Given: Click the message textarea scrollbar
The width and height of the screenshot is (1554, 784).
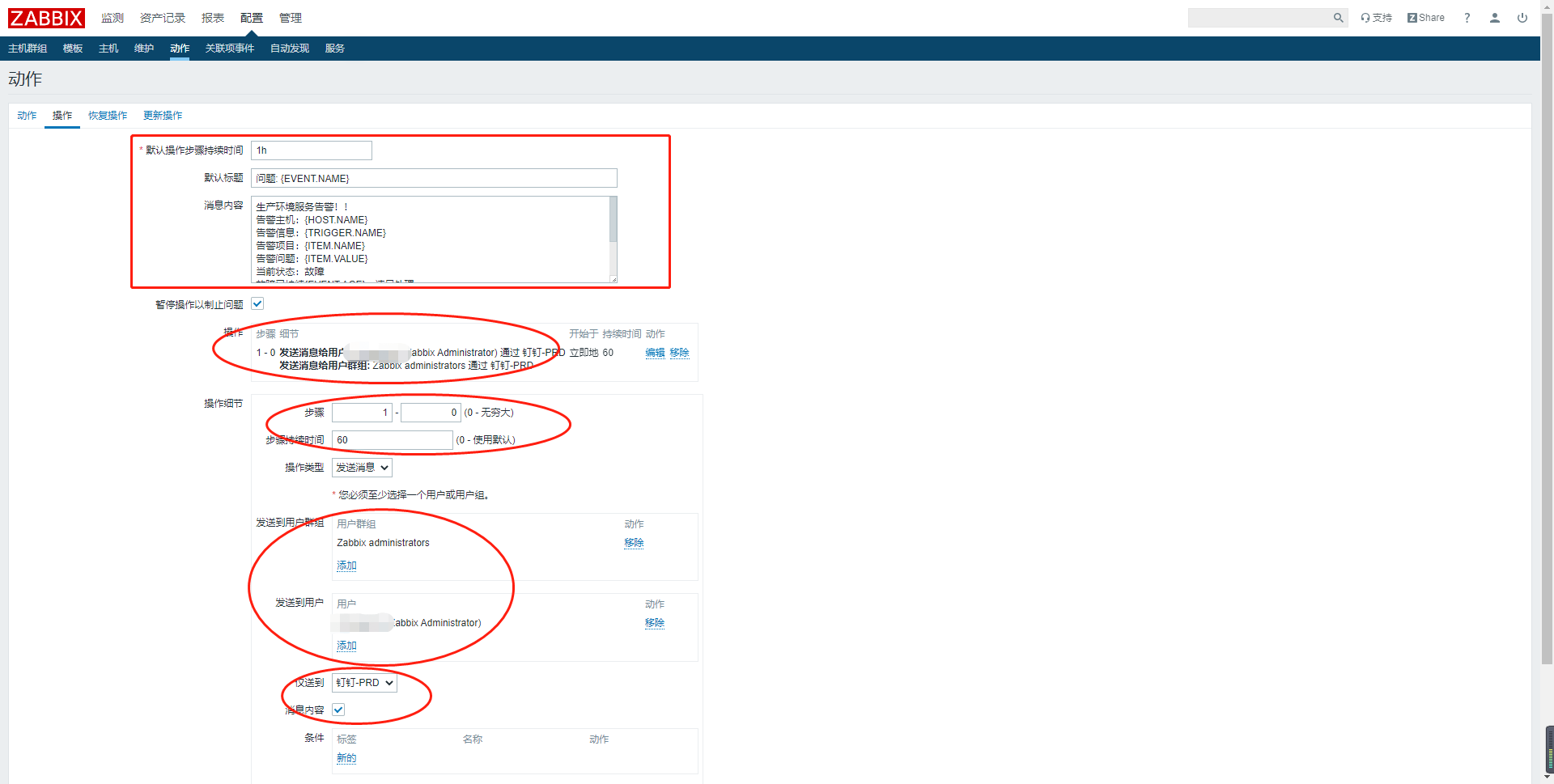Looking at the screenshot, I should (x=614, y=219).
